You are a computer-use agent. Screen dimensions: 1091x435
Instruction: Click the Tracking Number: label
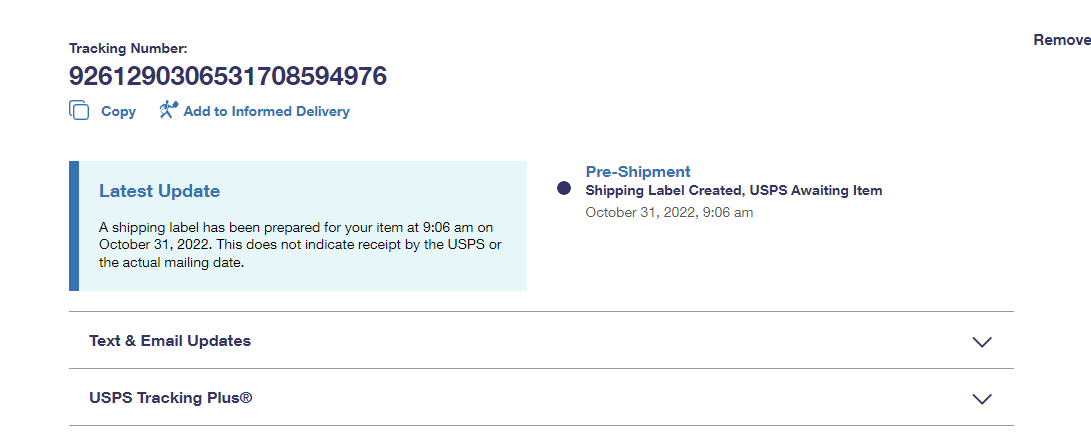coord(128,48)
